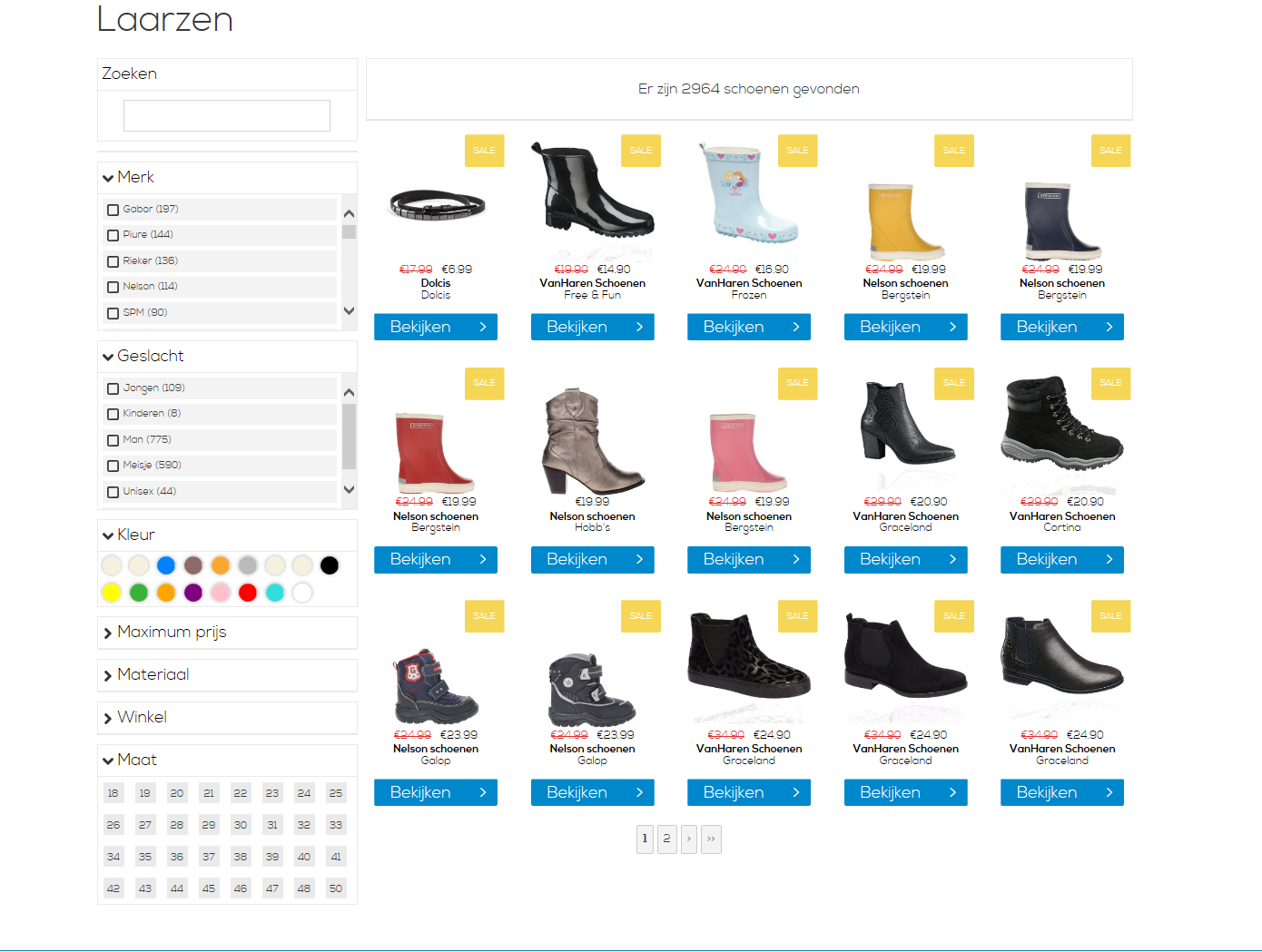
Task: Click Bekijken for the Dolcis belt
Action: [436, 327]
